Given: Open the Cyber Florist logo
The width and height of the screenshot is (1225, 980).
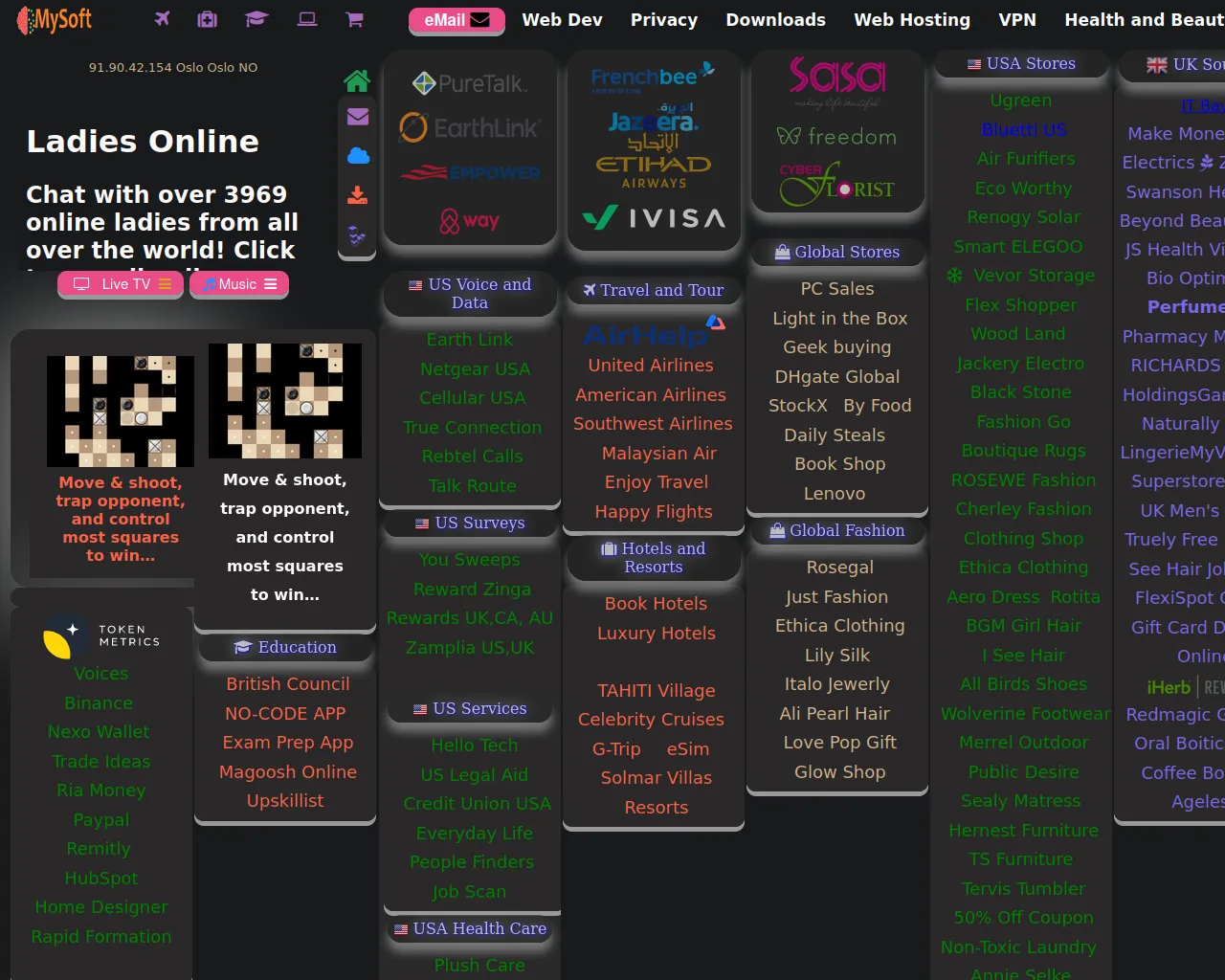Looking at the screenshot, I should click(x=837, y=184).
